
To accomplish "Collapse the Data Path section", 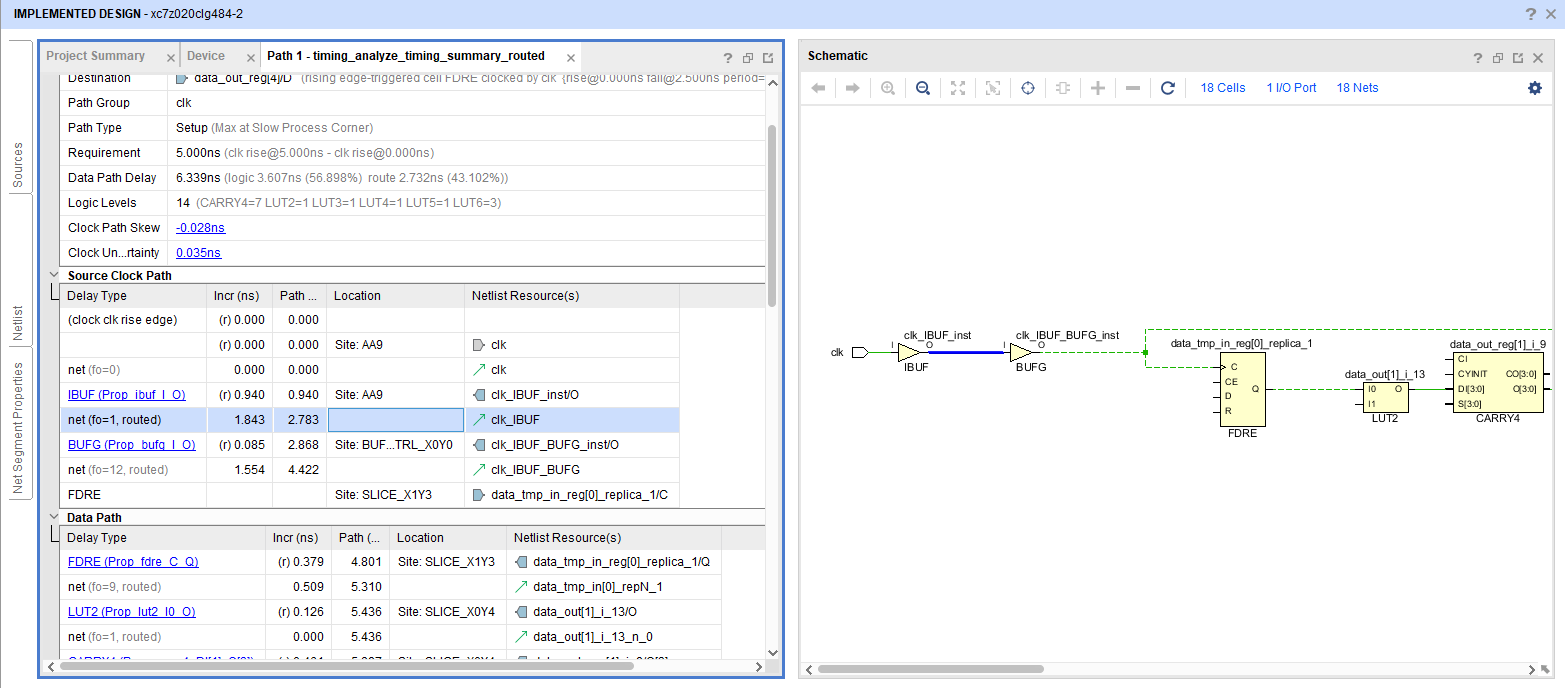I will (54, 517).
